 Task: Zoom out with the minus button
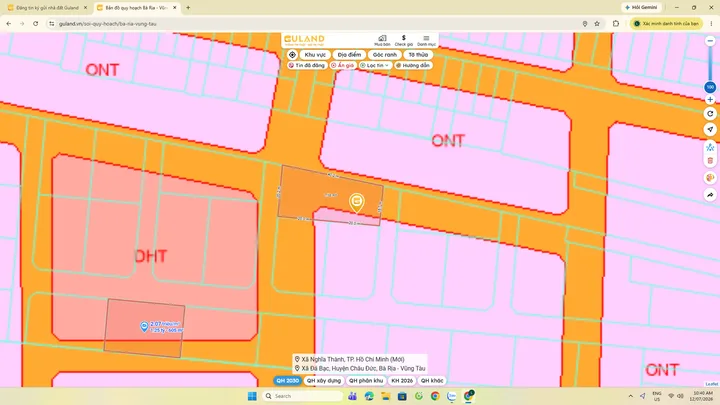(x=710, y=41)
